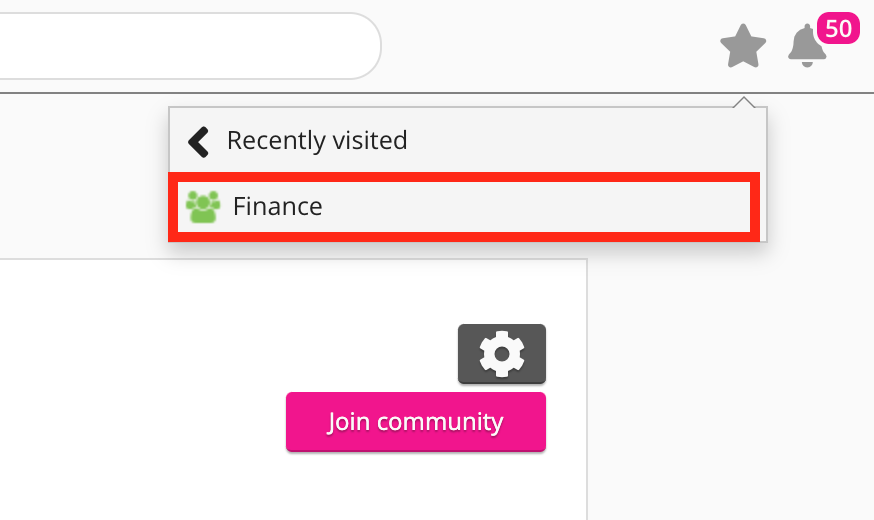Click the popup pointer below the star
This screenshot has width=874, height=520.
coord(743,102)
